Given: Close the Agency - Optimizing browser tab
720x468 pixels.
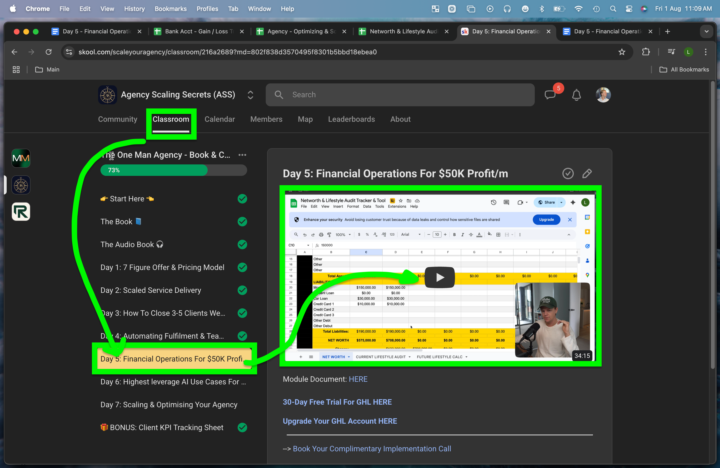Looking at the screenshot, I should click(x=344, y=31).
